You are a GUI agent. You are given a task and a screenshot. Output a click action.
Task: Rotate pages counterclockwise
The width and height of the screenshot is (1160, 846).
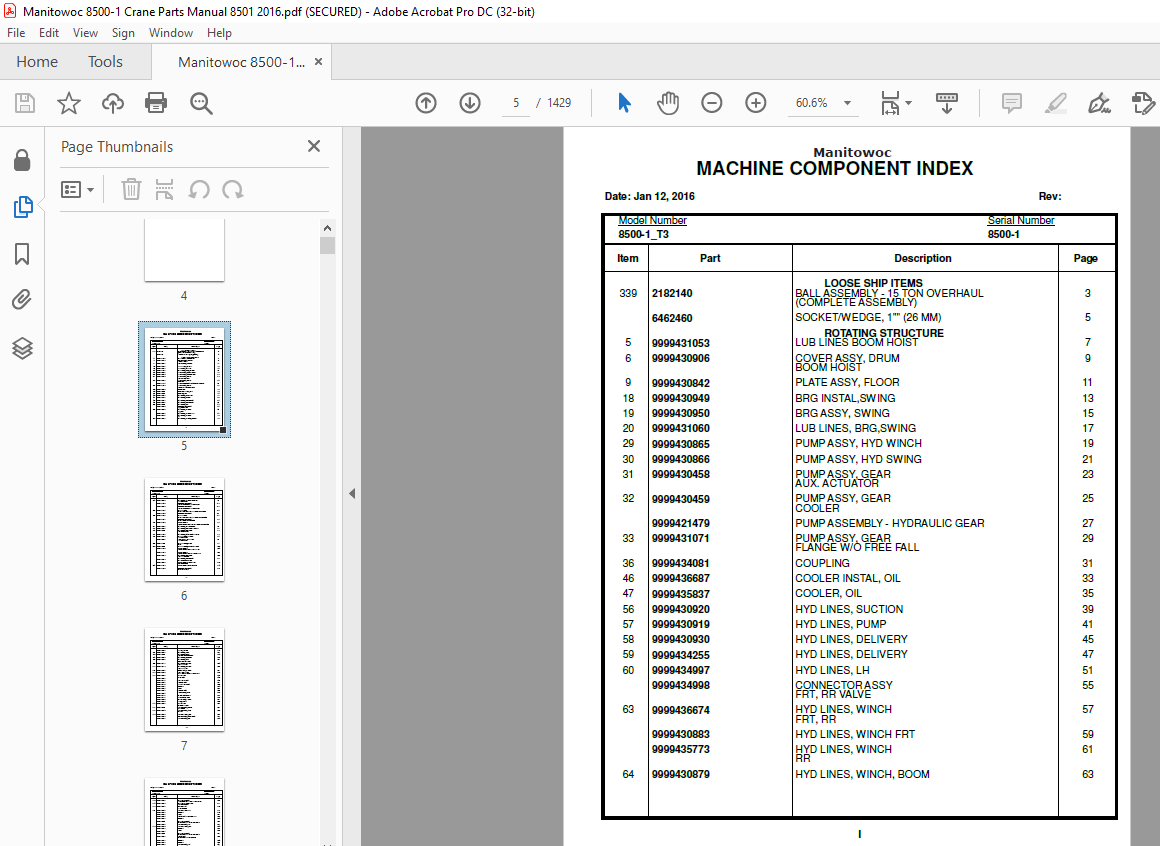(x=198, y=190)
